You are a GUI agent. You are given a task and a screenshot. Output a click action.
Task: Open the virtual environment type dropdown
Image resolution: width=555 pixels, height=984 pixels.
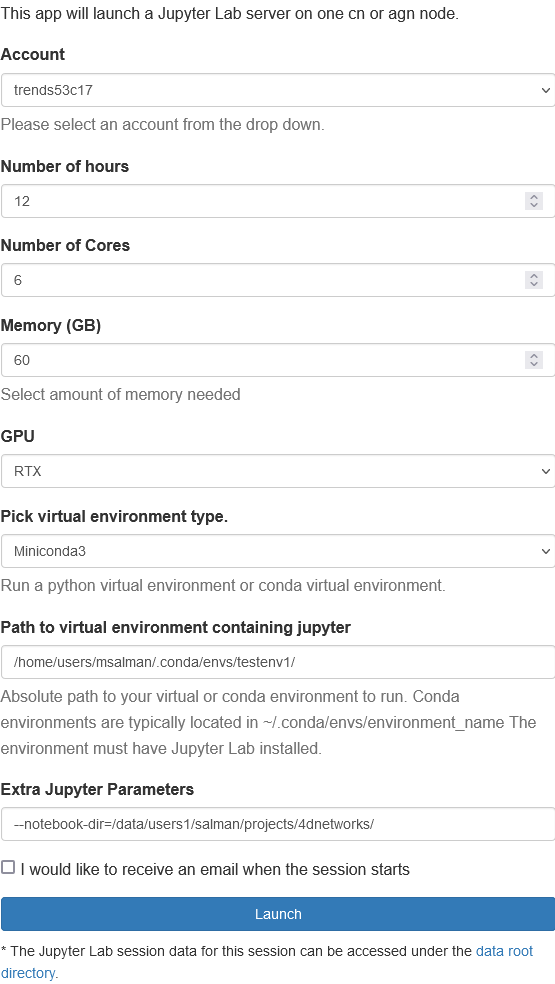278,551
